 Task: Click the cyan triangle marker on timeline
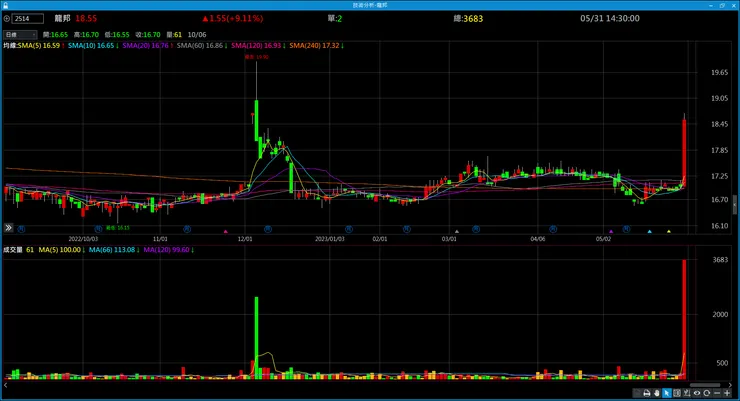point(650,231)
